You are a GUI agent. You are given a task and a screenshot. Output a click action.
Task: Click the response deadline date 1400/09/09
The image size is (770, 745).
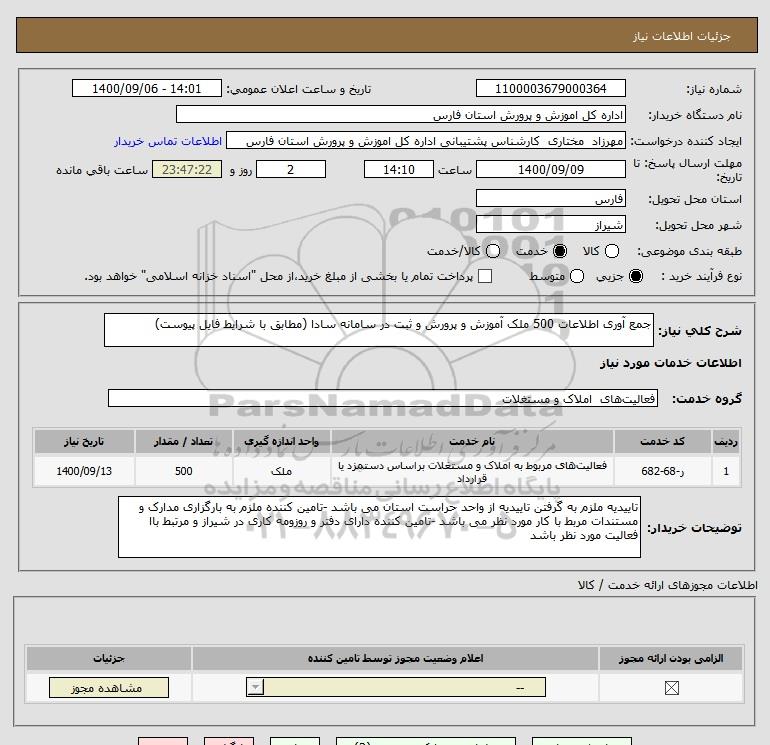550,169
